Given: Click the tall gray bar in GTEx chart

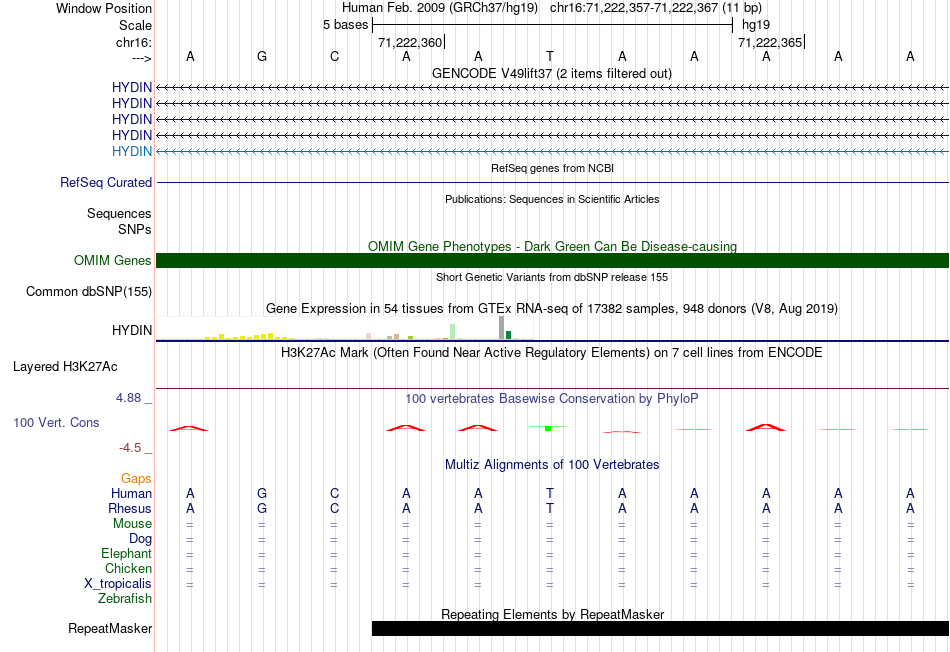Looking at the screenshot, I should point(501,328).
